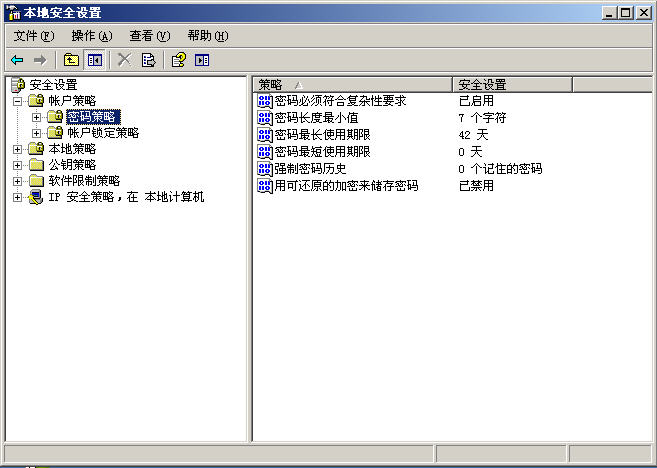
Task: Open the 查看(V) menu
Action: tap(150, 36)
